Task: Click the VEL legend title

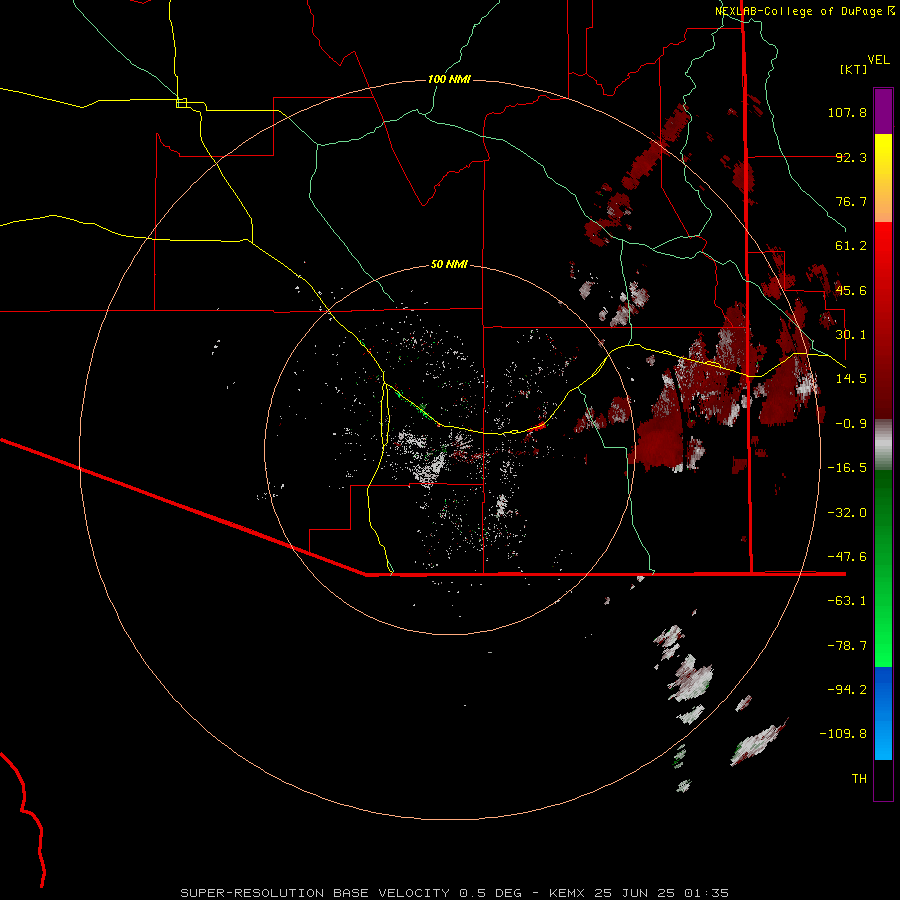Action: pyautogui.click(x=878, y=60)
